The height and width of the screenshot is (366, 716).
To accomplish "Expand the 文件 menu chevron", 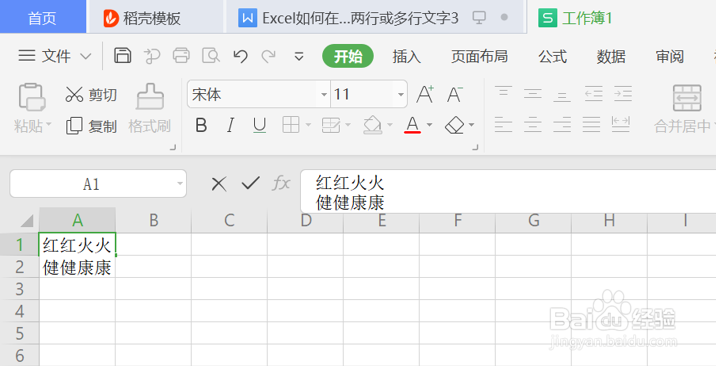I will (85, 57).
